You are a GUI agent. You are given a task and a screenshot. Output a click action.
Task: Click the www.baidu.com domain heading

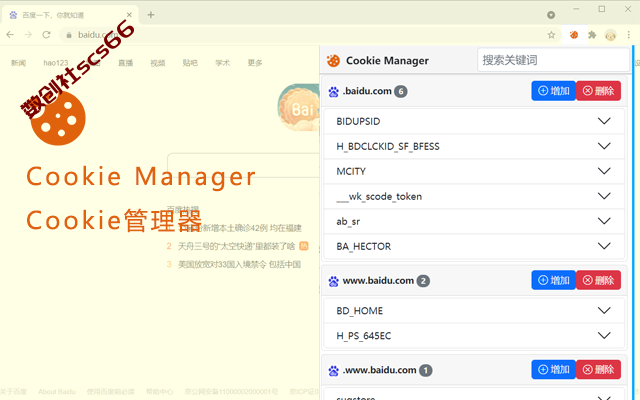pos(378,281)
